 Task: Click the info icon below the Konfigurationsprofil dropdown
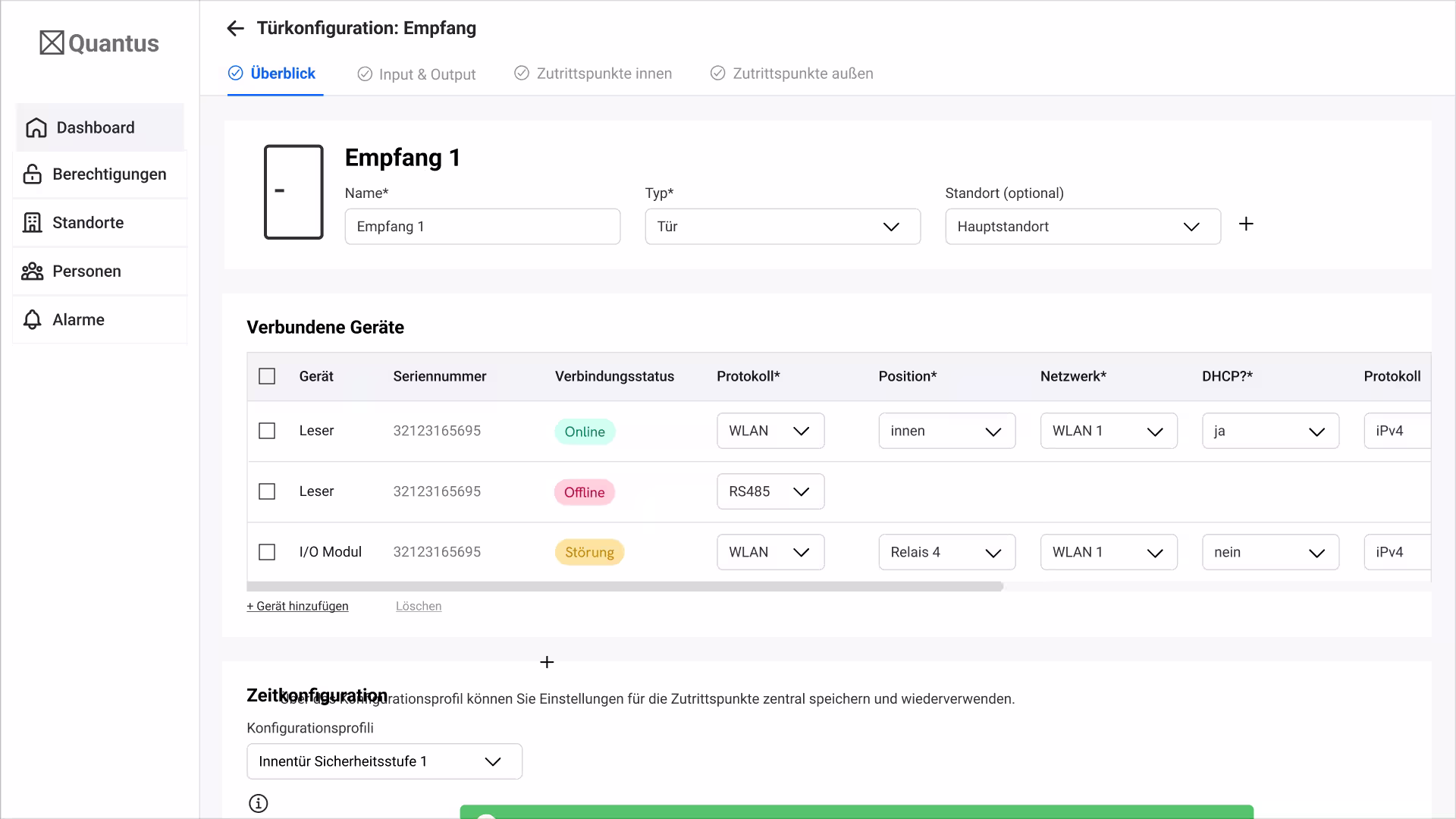click(259, 803)
